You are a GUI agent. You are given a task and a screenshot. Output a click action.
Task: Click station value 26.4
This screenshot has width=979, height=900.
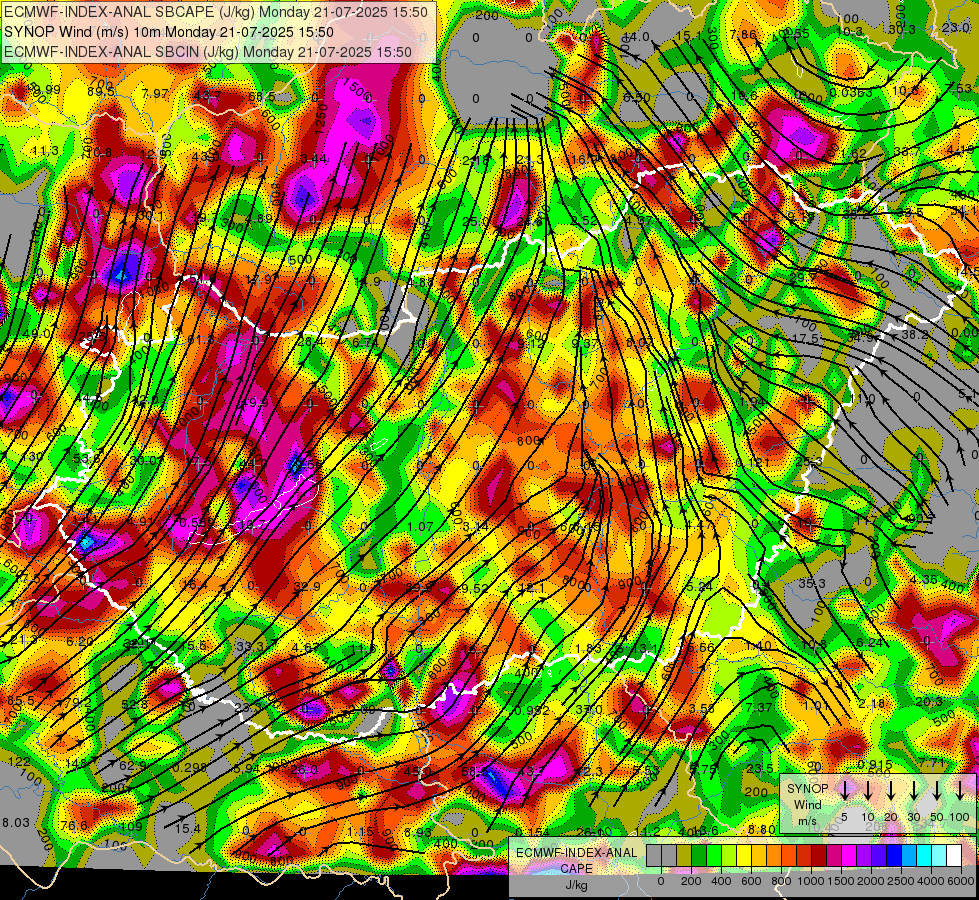[310, 342]
